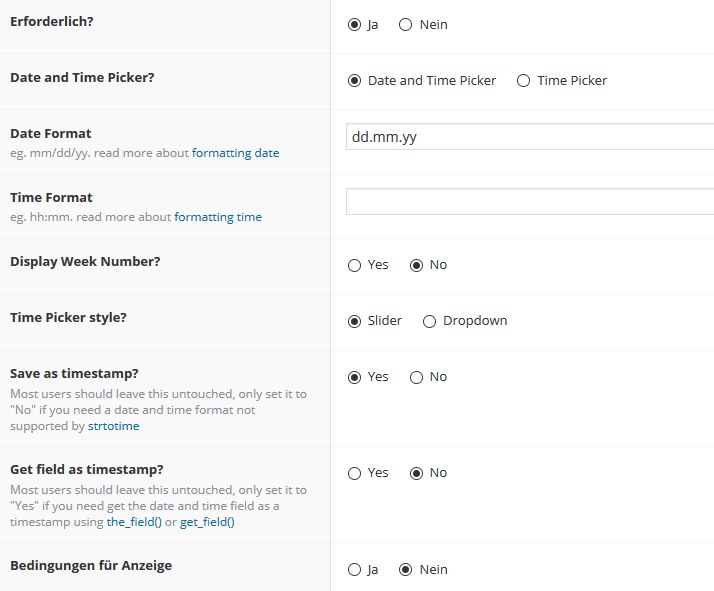Select 'No' for Get field as timestamp
Image resolution: width=714 pixels, height=591 pixels.
click(x=416, y=473)
